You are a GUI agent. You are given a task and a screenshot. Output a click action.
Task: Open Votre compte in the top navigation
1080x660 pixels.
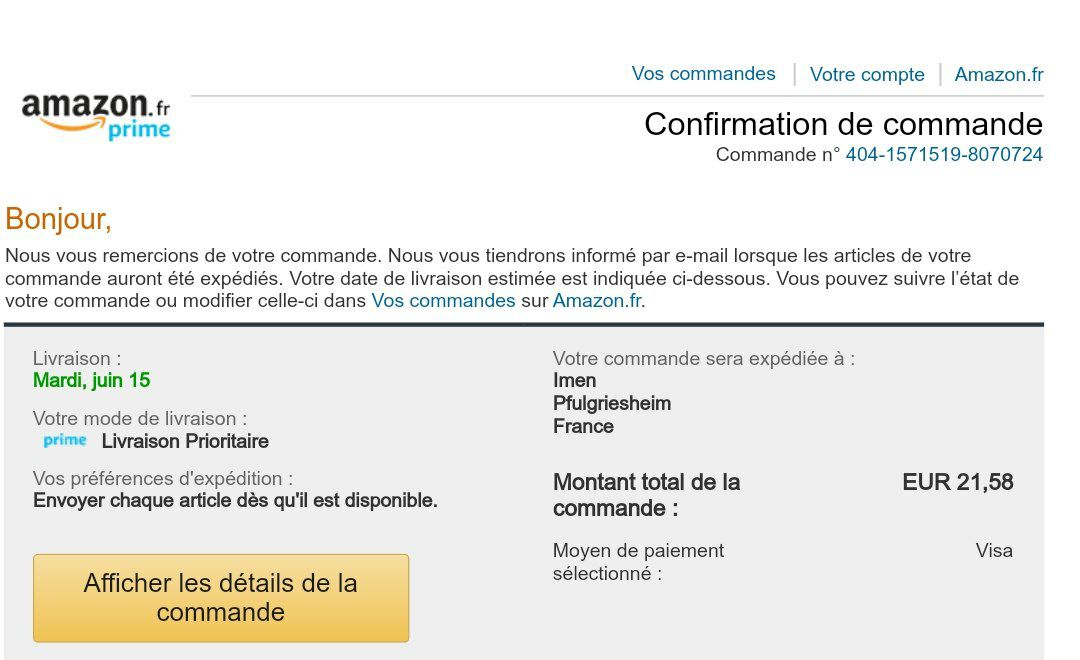[x=867, y=75]
